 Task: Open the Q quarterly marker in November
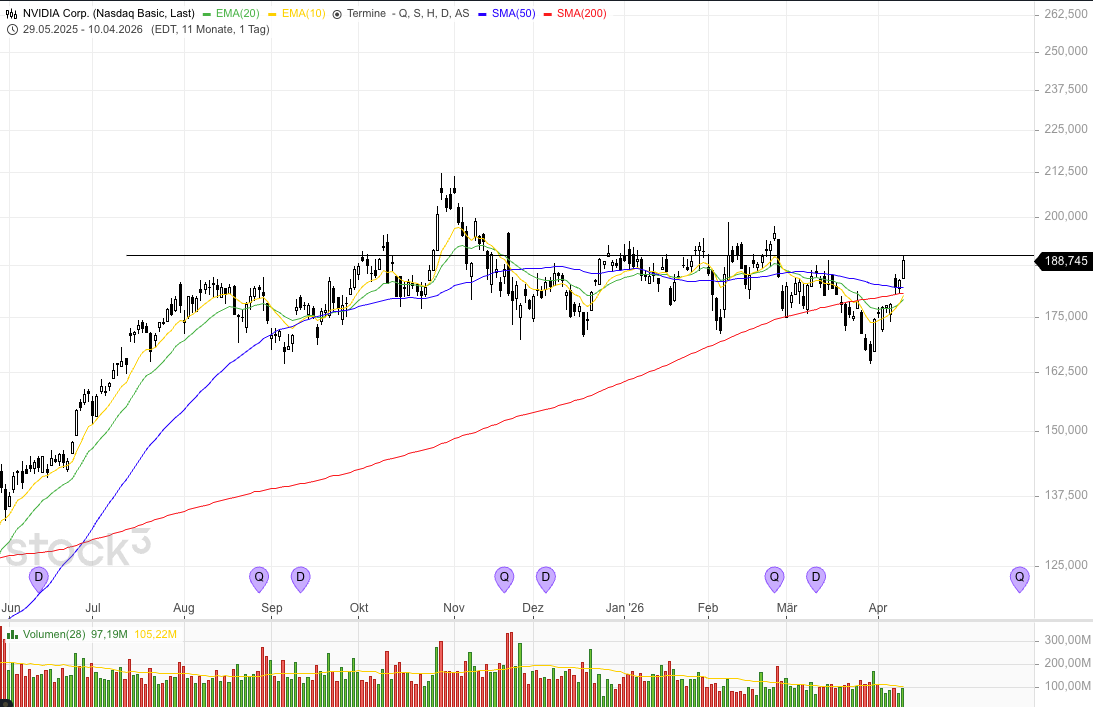(x=504, y=579)
